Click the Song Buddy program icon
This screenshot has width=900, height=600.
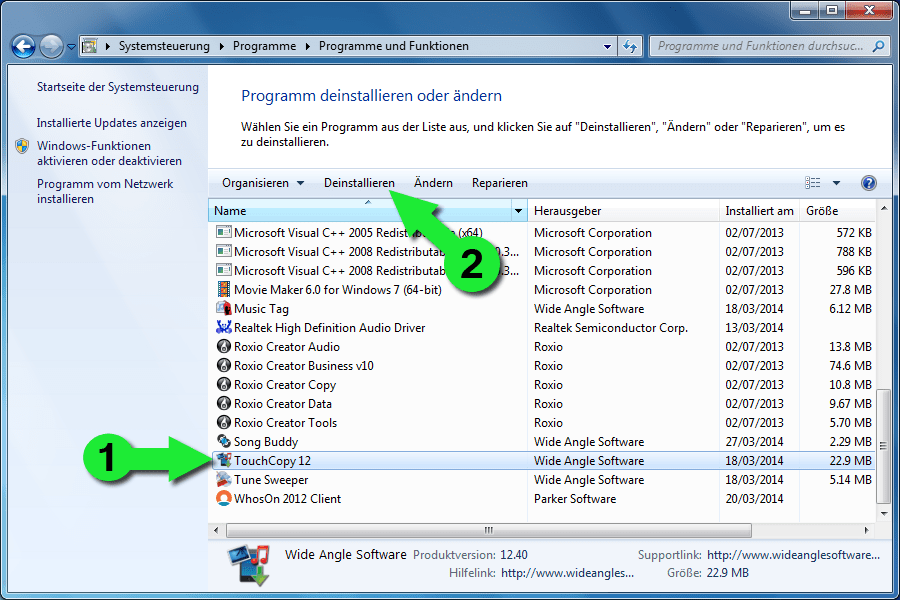[223, 441]
